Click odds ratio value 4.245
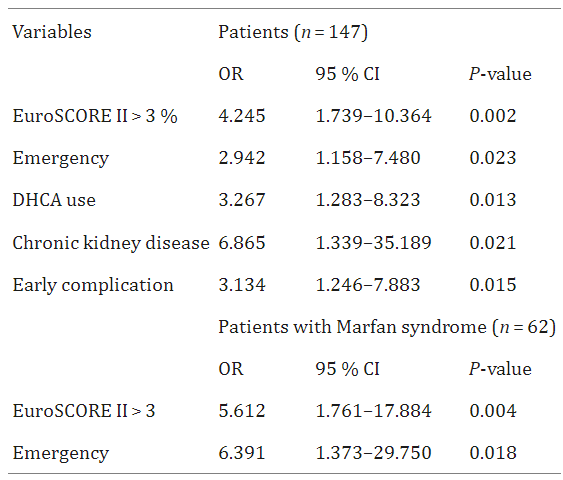 (242, 116)
